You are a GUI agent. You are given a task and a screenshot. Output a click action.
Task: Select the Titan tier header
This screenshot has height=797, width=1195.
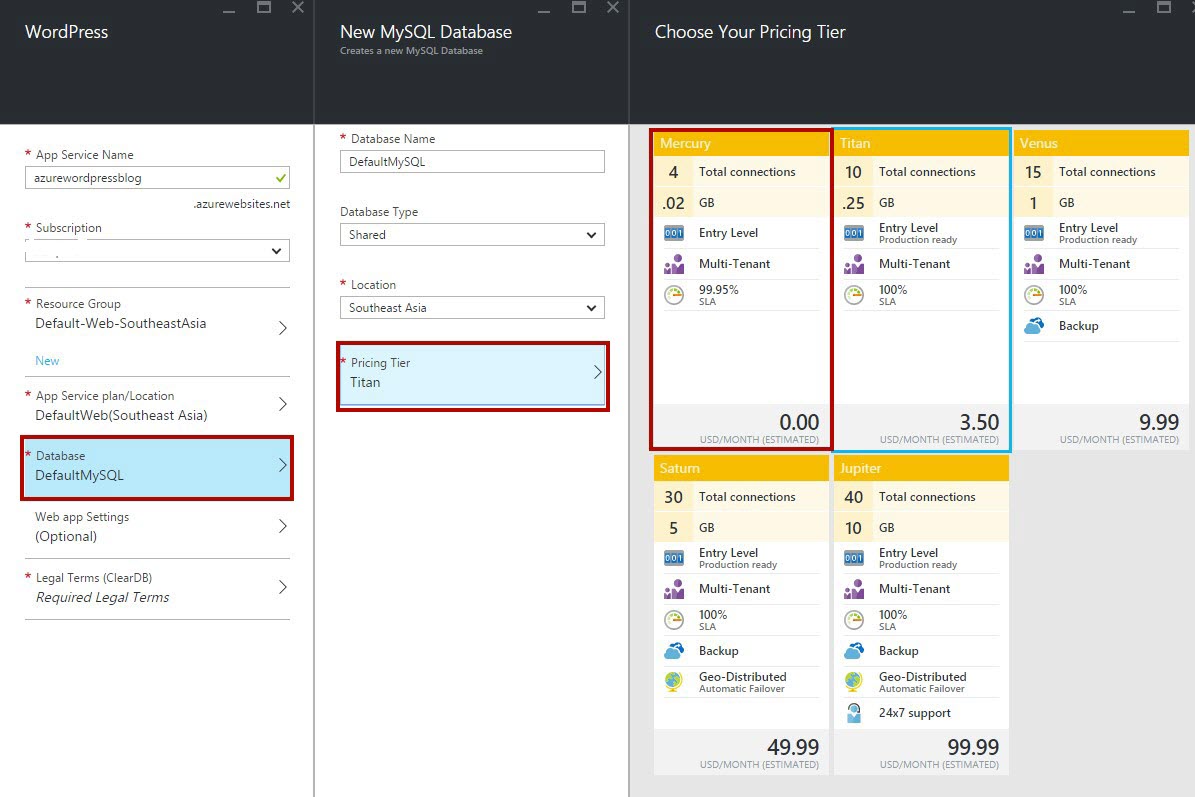coord(921,143)
